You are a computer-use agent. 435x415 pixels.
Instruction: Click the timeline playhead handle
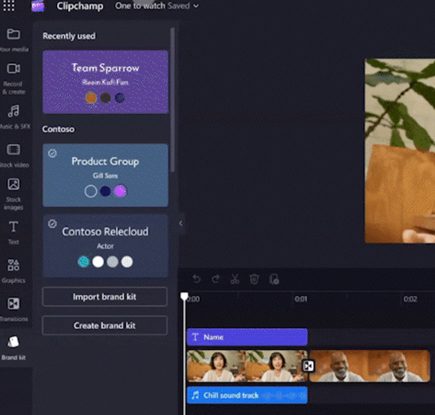184,296
